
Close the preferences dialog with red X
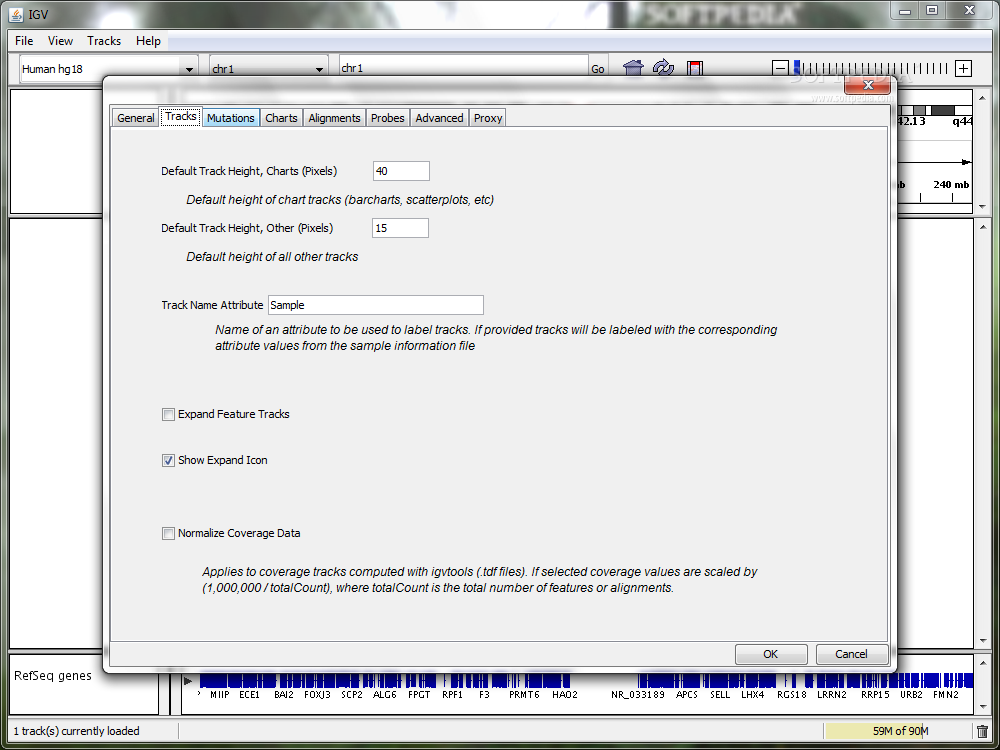pos(867,84)
